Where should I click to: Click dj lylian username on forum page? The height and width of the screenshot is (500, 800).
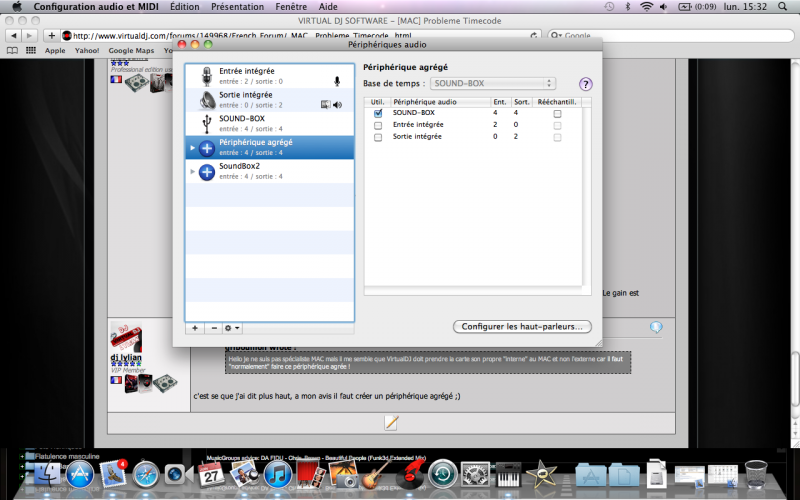(126, 357)
